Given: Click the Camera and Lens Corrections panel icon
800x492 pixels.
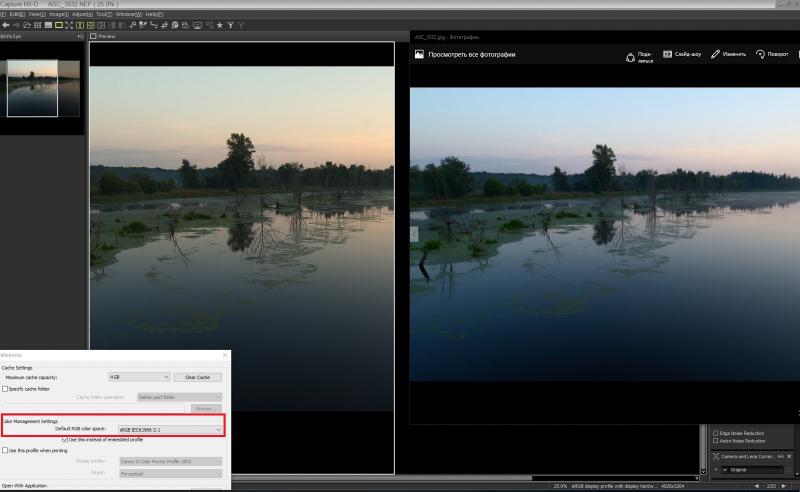Looking at the screenshot, I should pos(716,456).
